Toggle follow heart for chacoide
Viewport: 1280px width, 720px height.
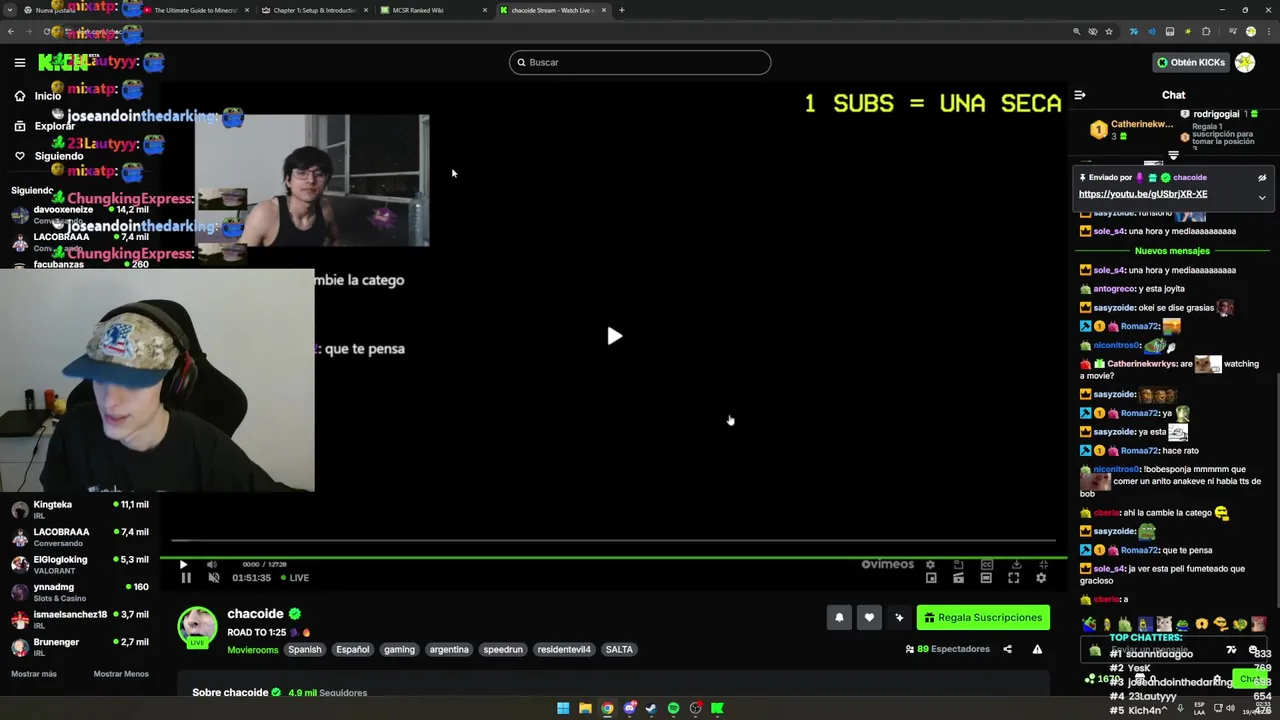tap(869, 618)
